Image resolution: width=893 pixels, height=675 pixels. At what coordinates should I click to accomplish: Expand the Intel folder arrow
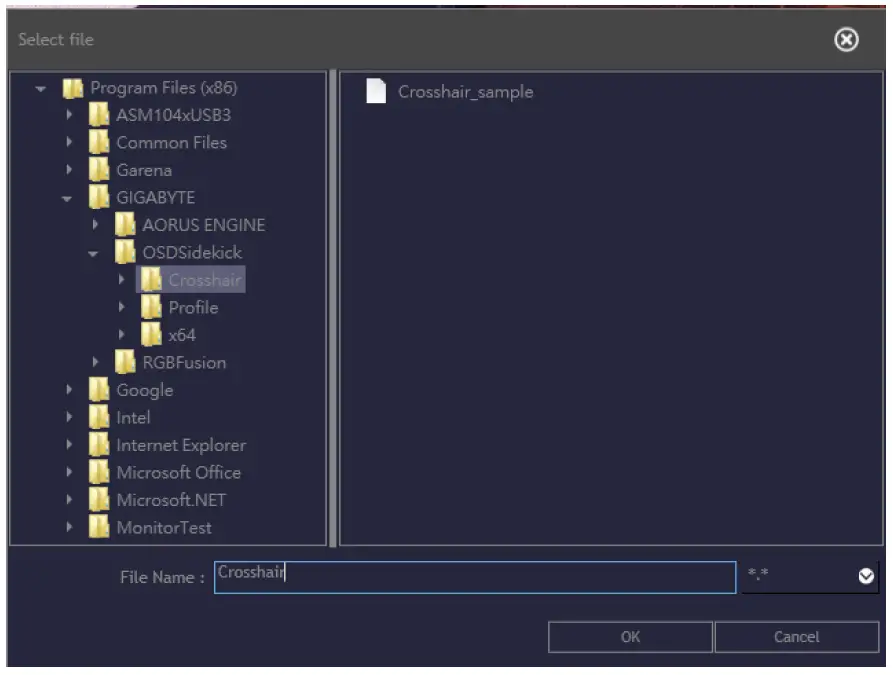point(69,417)
